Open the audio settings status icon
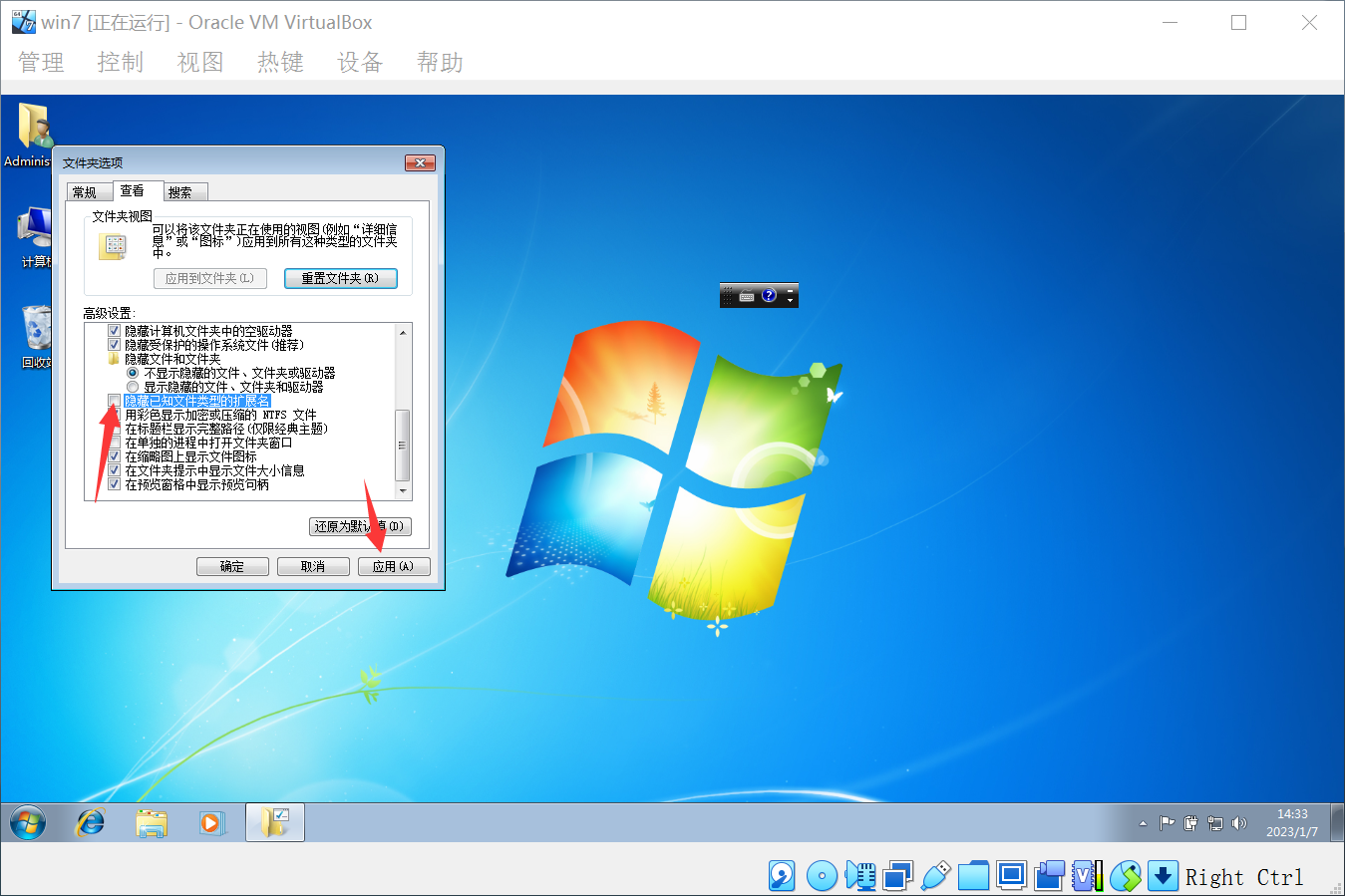This screenshot has width=1345, height=896. [x=860, y=876]
